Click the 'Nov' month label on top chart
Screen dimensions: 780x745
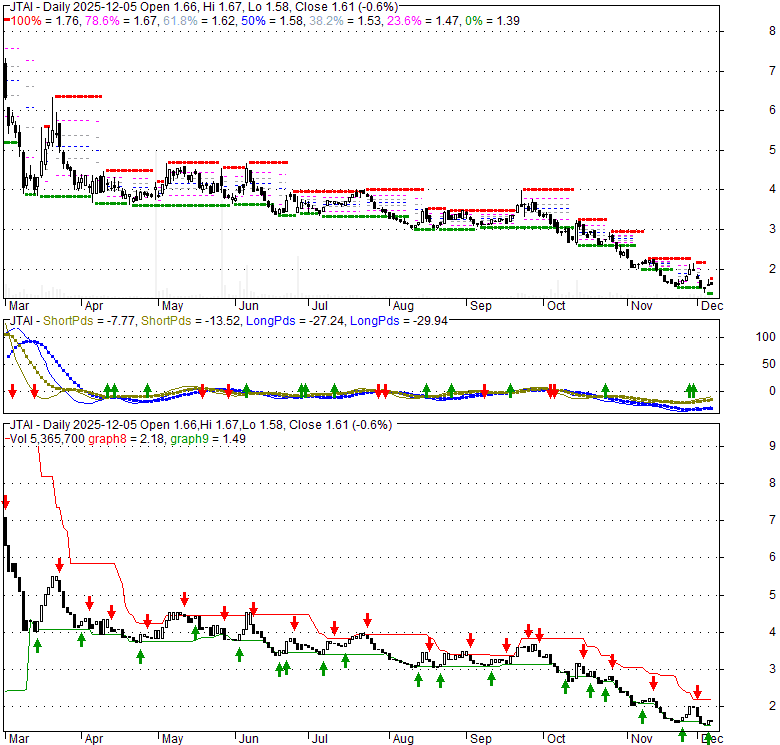(x=642, y=306)
